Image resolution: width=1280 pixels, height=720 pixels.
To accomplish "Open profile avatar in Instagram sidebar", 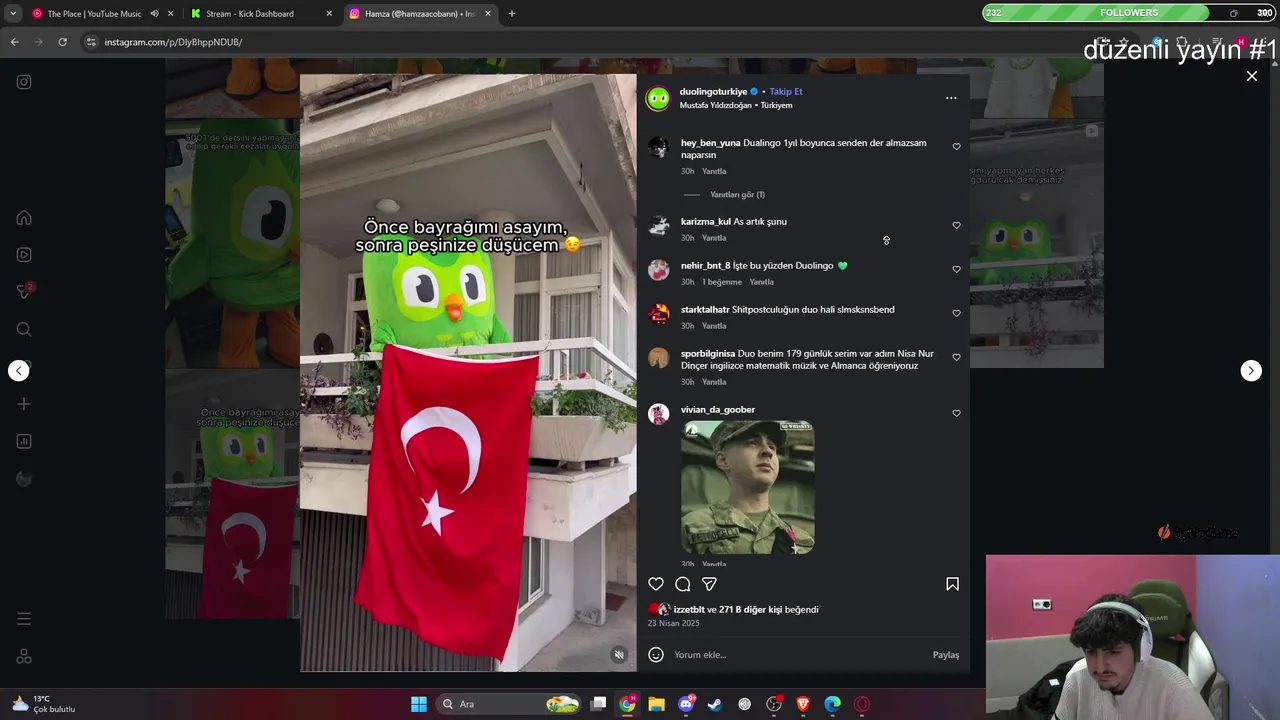I will (24, 478).
